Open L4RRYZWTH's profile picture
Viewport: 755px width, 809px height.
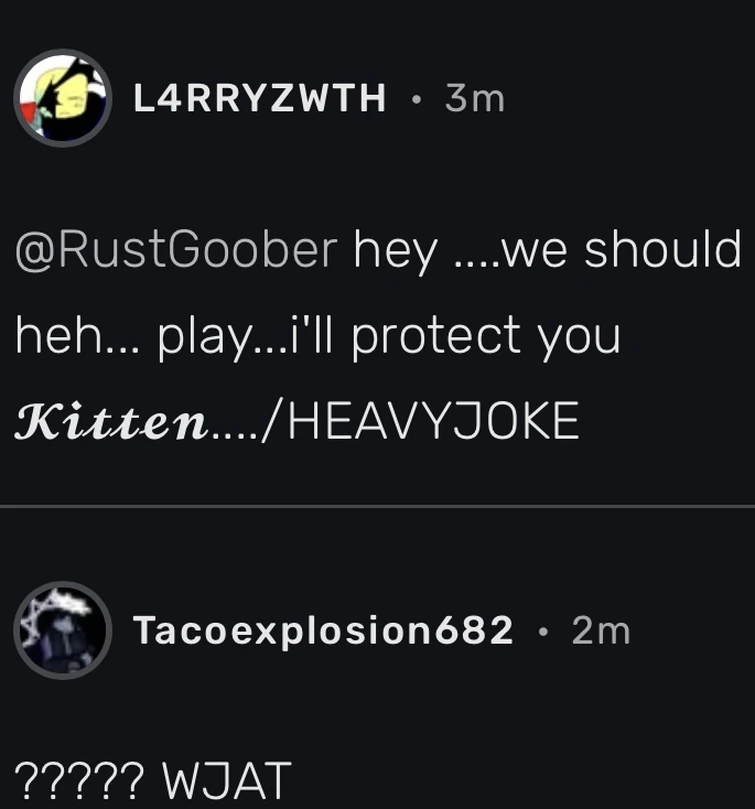(x=62, y=98)
